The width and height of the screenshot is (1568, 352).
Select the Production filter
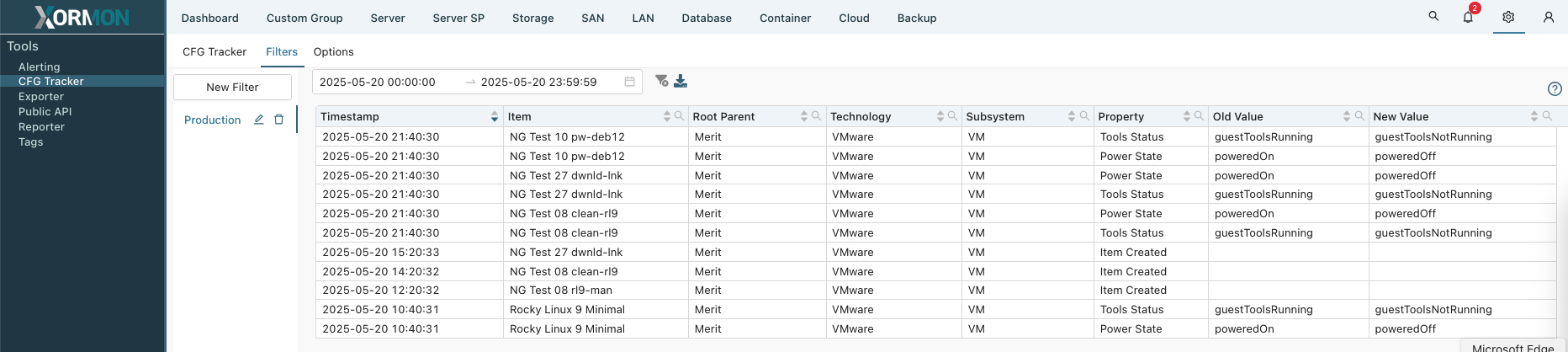pos(213,120)
